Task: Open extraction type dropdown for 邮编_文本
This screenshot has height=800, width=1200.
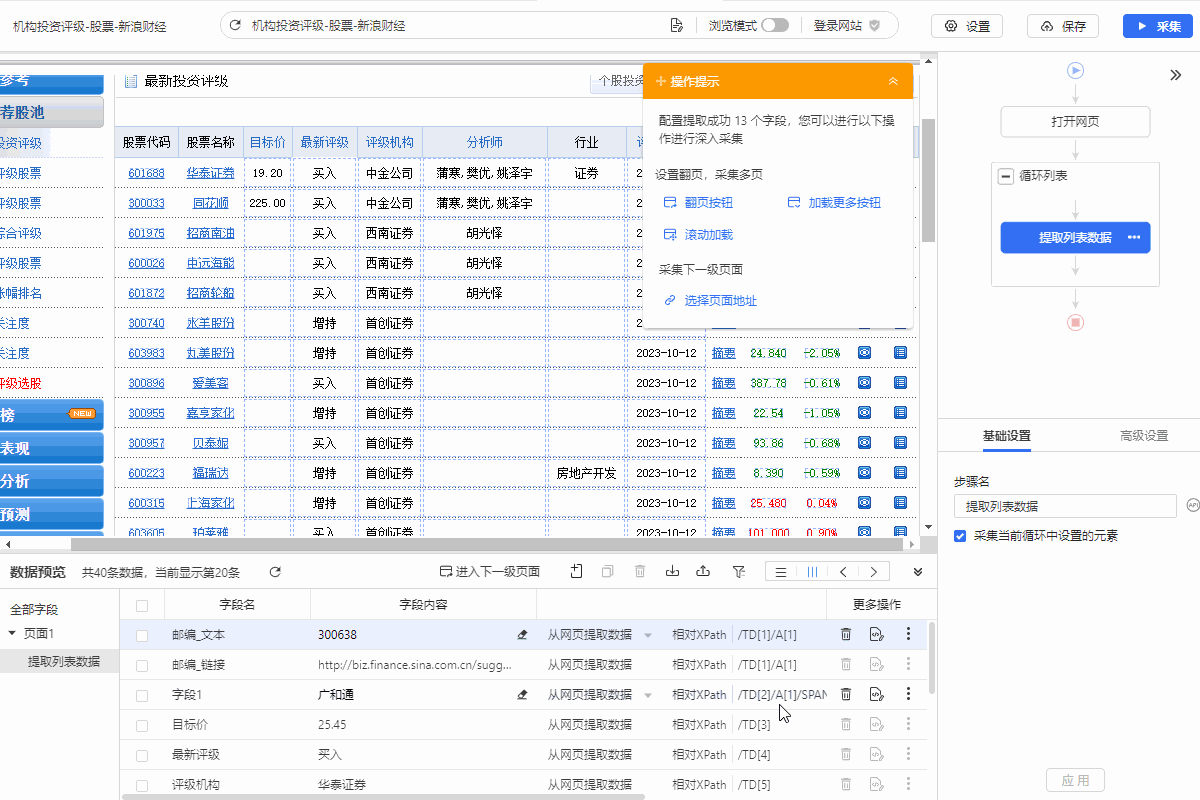Action: click(647, 635)
